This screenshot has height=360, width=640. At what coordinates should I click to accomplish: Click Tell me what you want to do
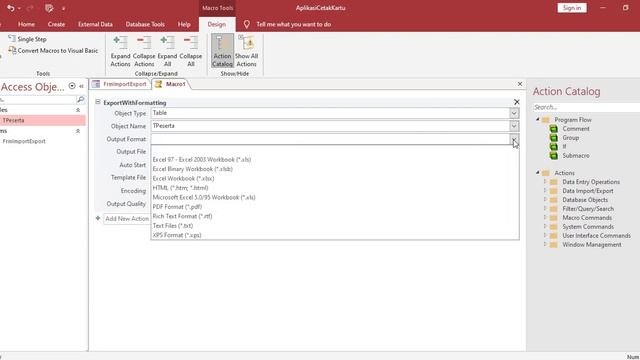coord(293,24)
